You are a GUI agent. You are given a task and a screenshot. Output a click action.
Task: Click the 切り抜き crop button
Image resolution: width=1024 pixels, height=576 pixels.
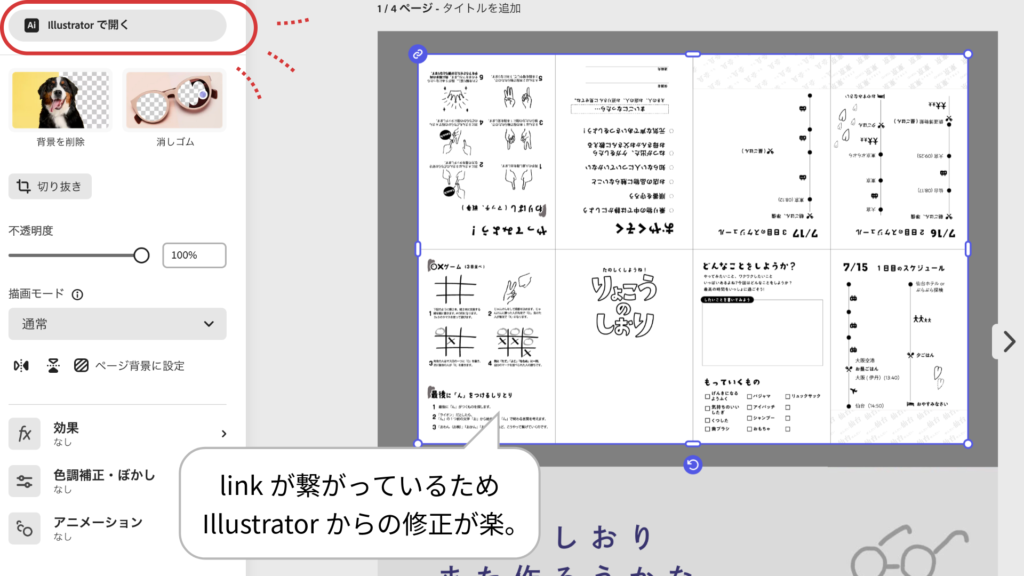[51, 186]
